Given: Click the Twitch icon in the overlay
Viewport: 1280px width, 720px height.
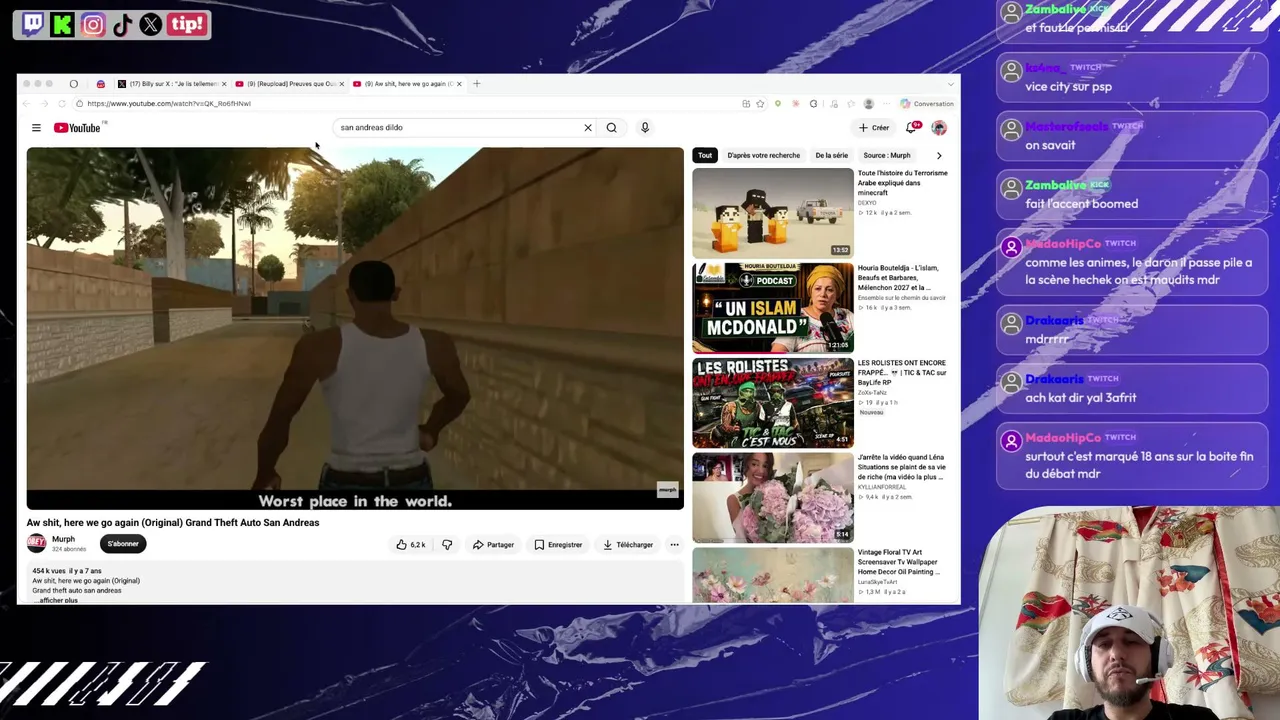Looking at the screenshot, I should (33, 24).
